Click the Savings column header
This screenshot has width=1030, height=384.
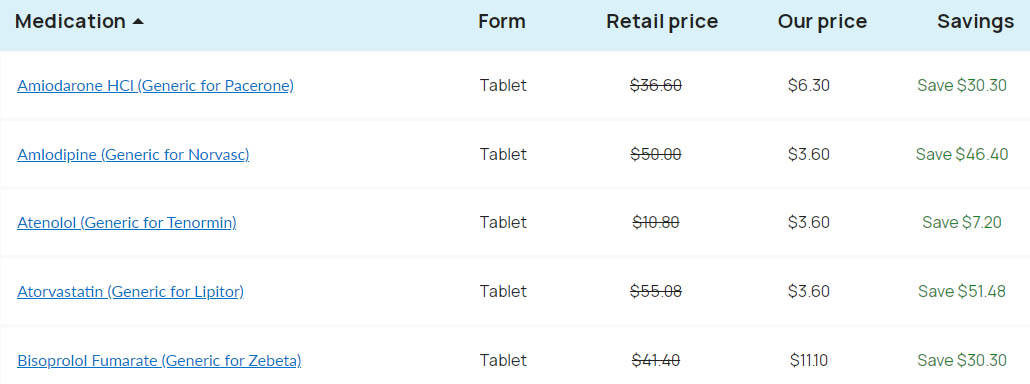pos(975,22)
